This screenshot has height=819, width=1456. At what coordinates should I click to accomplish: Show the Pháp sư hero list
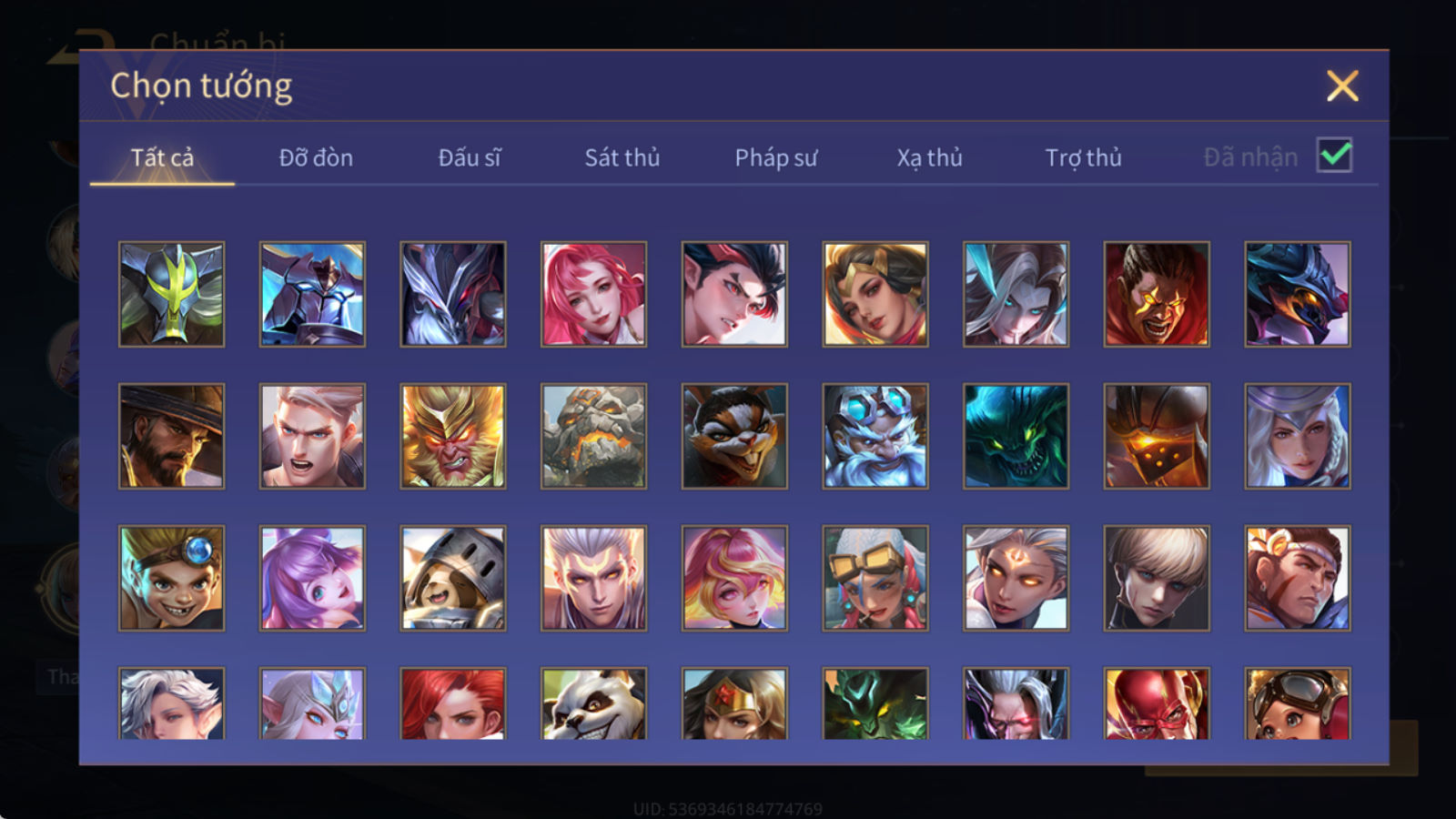776,157
